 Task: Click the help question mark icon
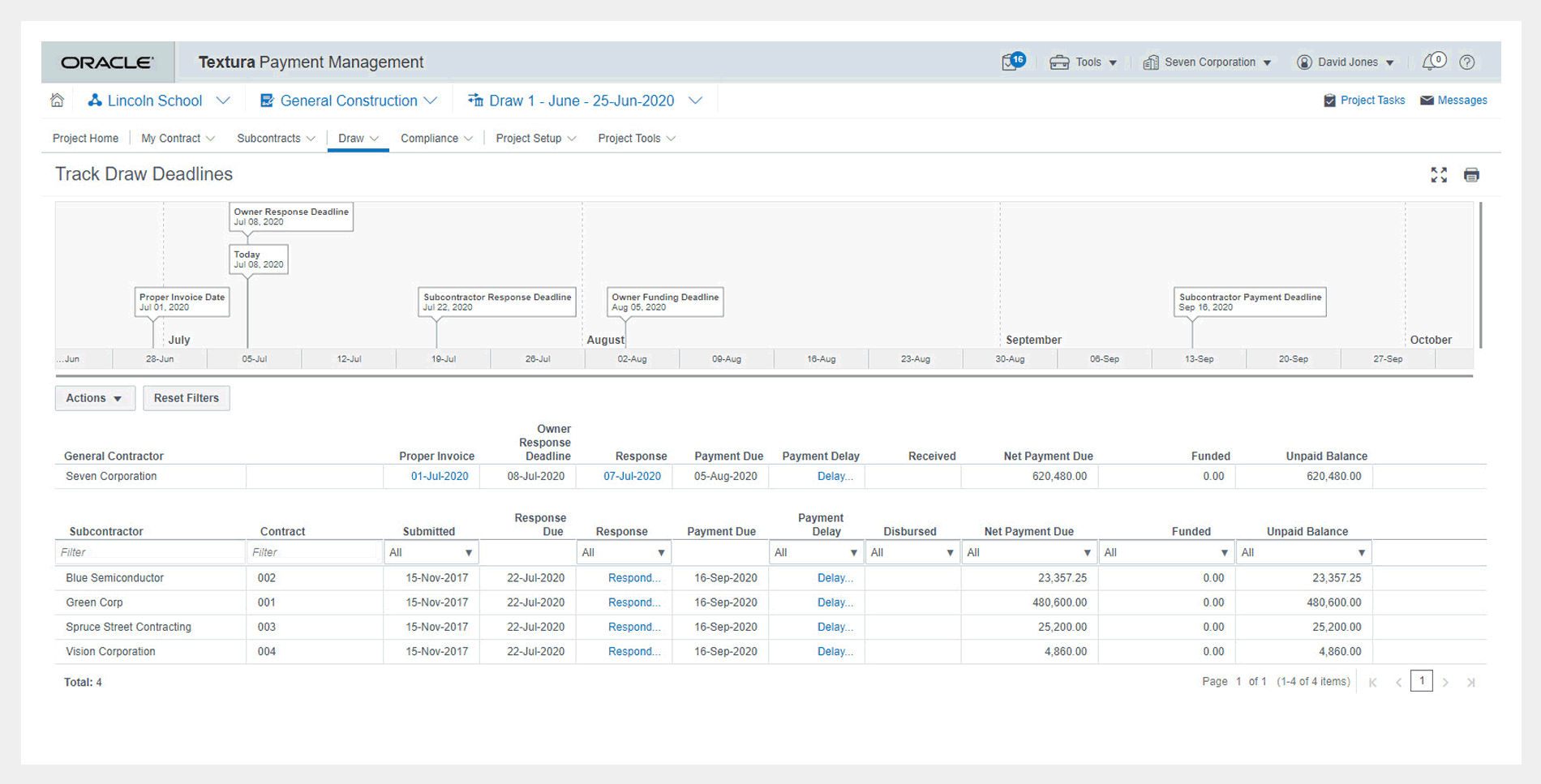click(x=1466, y=62)
